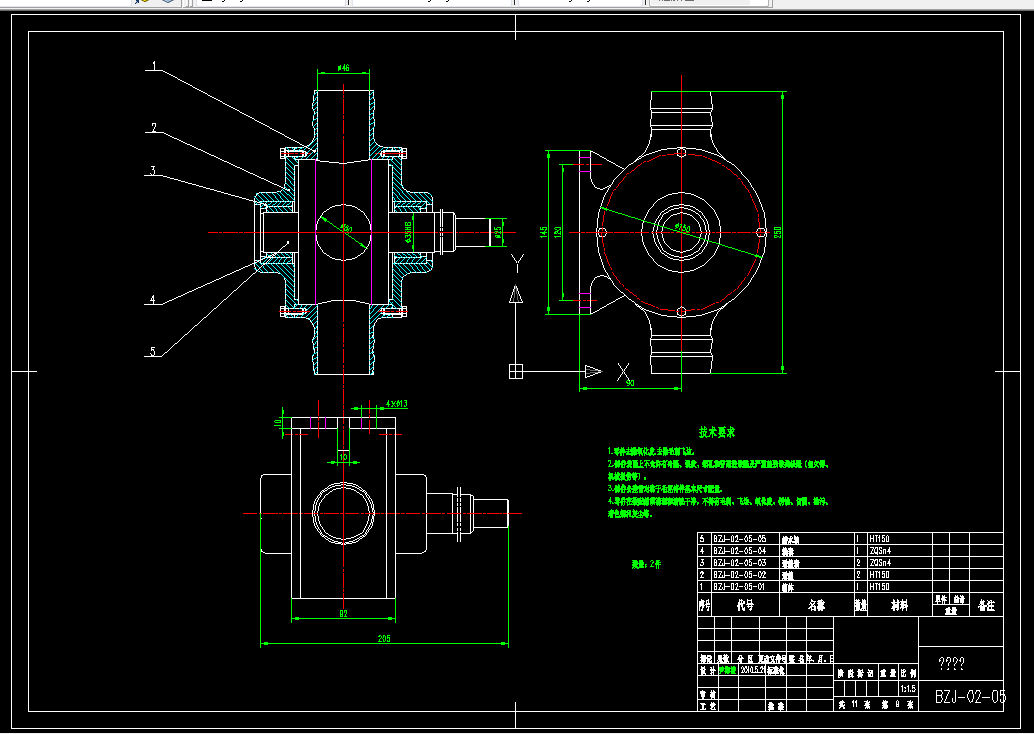Click the UCS icon X axis label
The height and width of the screenshot is (734, 1034).
click(x=623, y=372)
